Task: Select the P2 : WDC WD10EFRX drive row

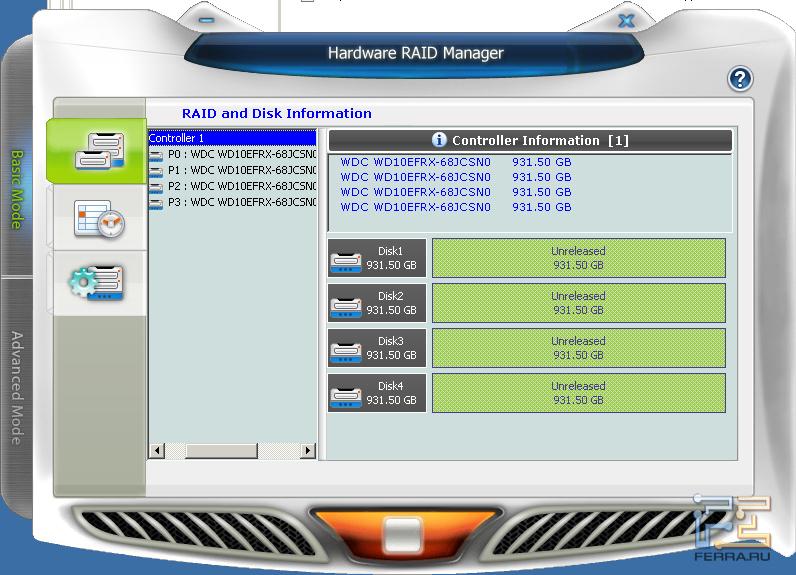Action: point(233,186)
